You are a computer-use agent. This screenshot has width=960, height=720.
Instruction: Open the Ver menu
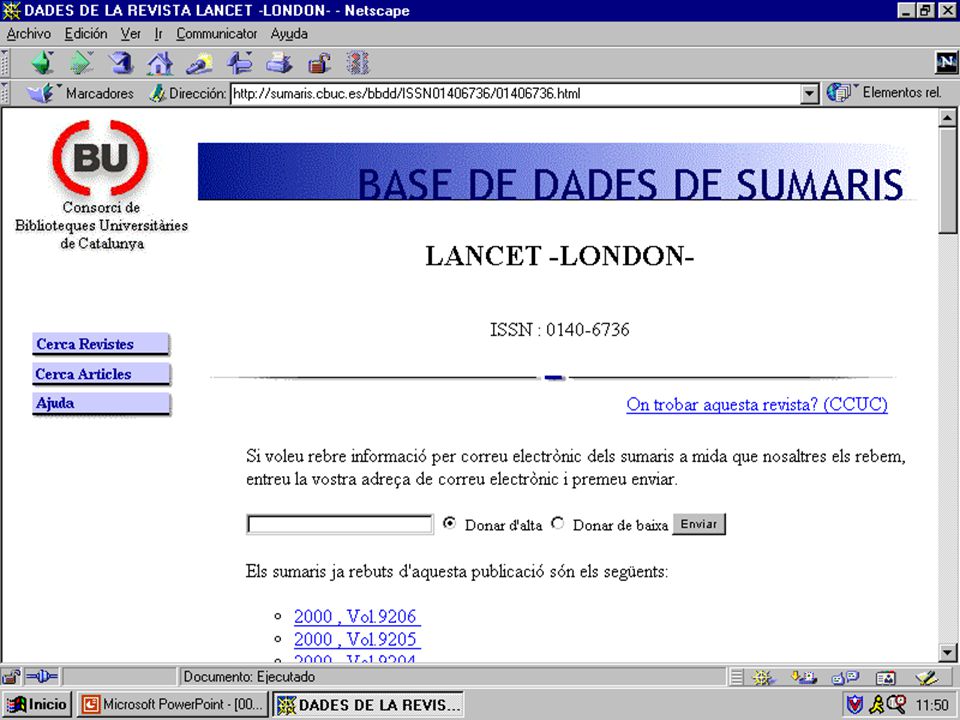130,34
